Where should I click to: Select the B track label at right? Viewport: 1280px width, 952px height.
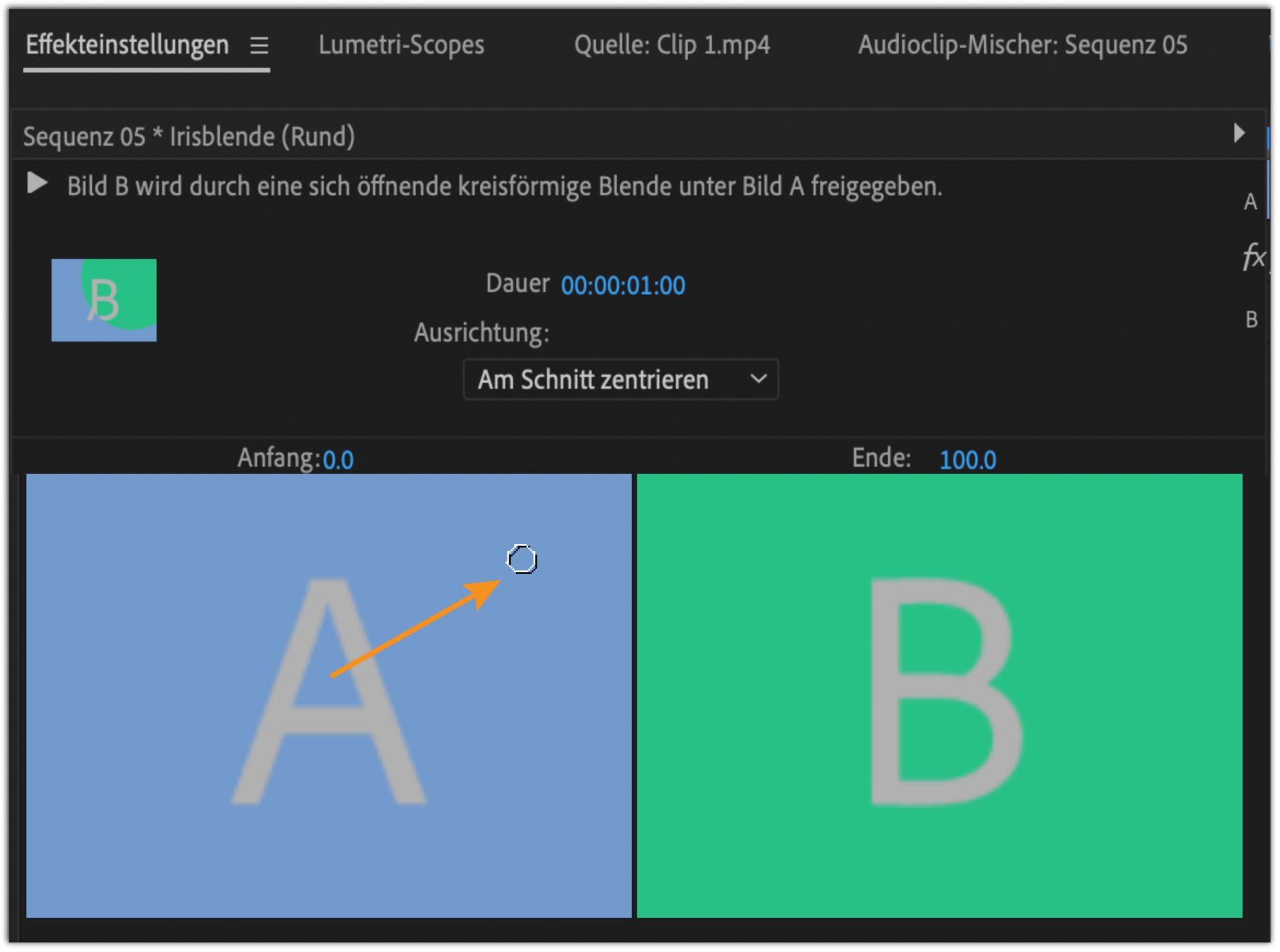(1251, 320)
